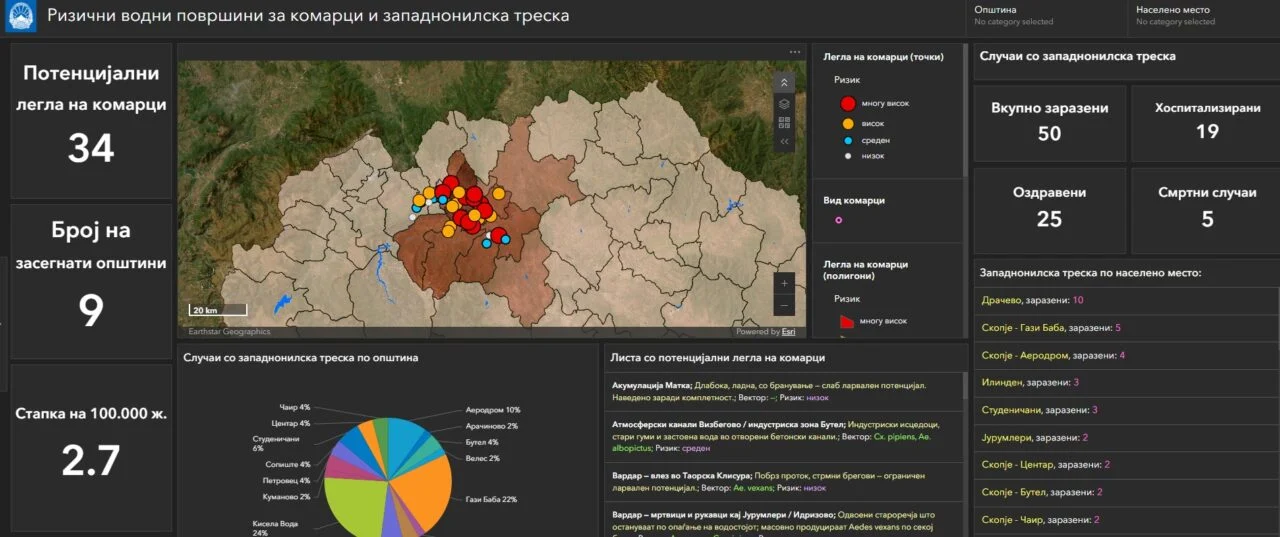Click the coat-of-arms logo in the header
This screenshot has height=537, width=1280.
pos(20,16)
